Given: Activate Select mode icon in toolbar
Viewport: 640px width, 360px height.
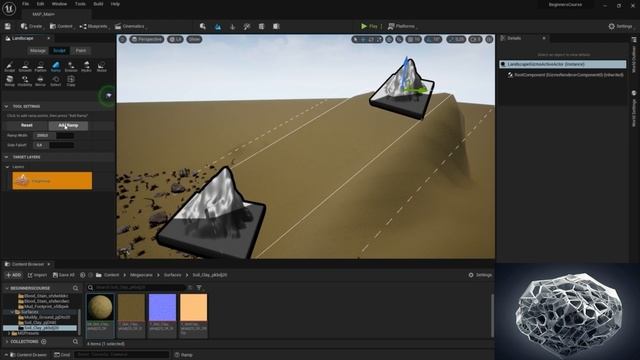Looking at the screenshot, I should (x=203, y=26).
